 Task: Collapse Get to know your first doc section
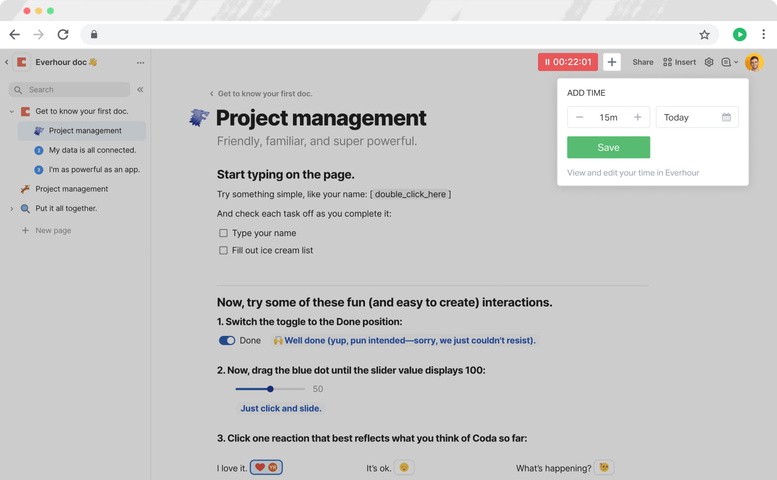point(12,111)
